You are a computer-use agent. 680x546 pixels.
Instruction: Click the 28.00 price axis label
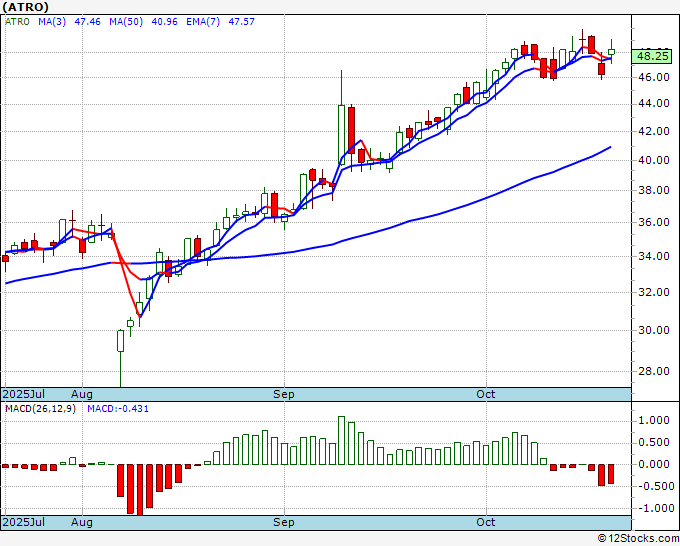[654, 371]
